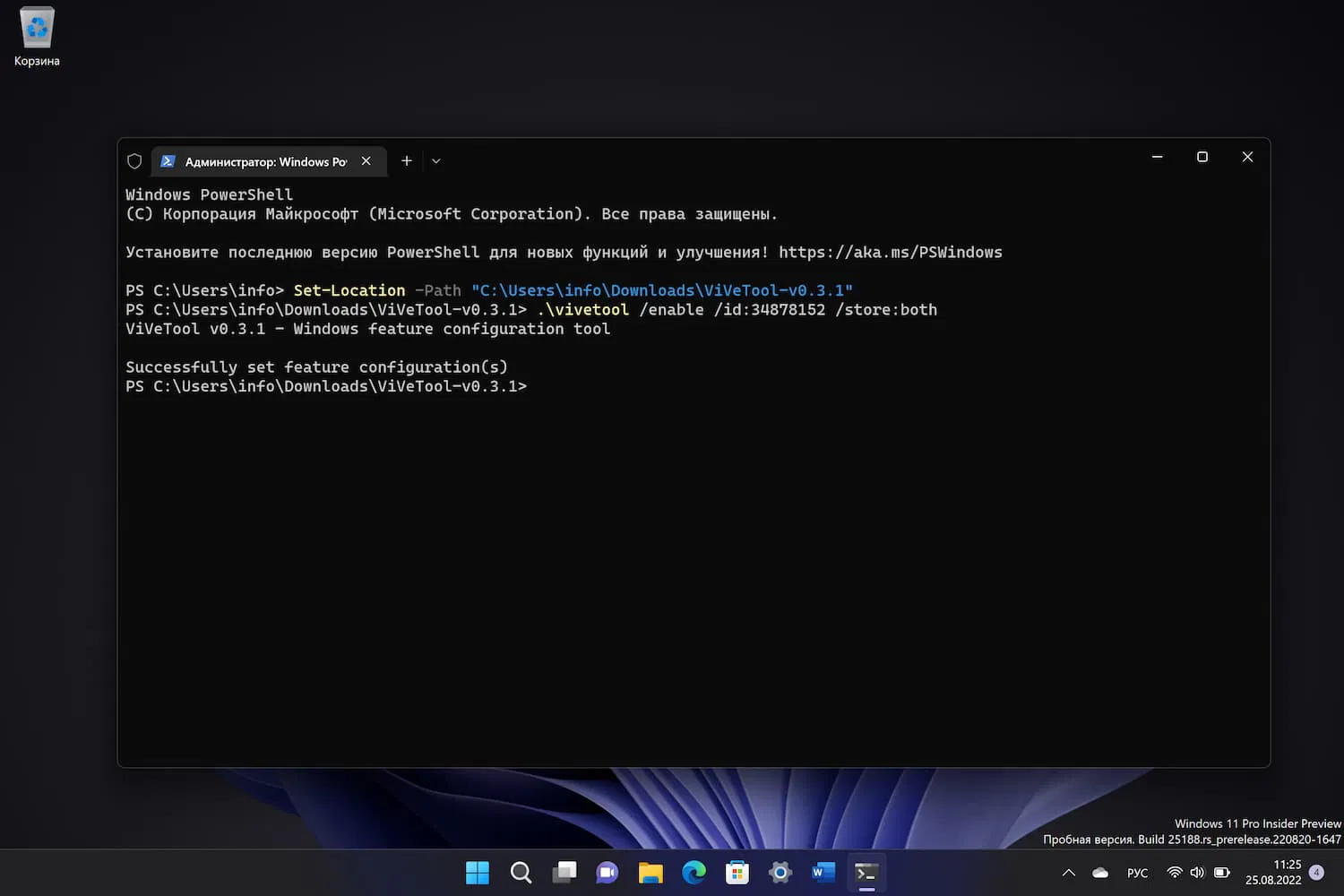Viewport: 1344px width, 896px height.
Task: Expand the new tab profile dropdown
Action: click(x=436, y=161)
